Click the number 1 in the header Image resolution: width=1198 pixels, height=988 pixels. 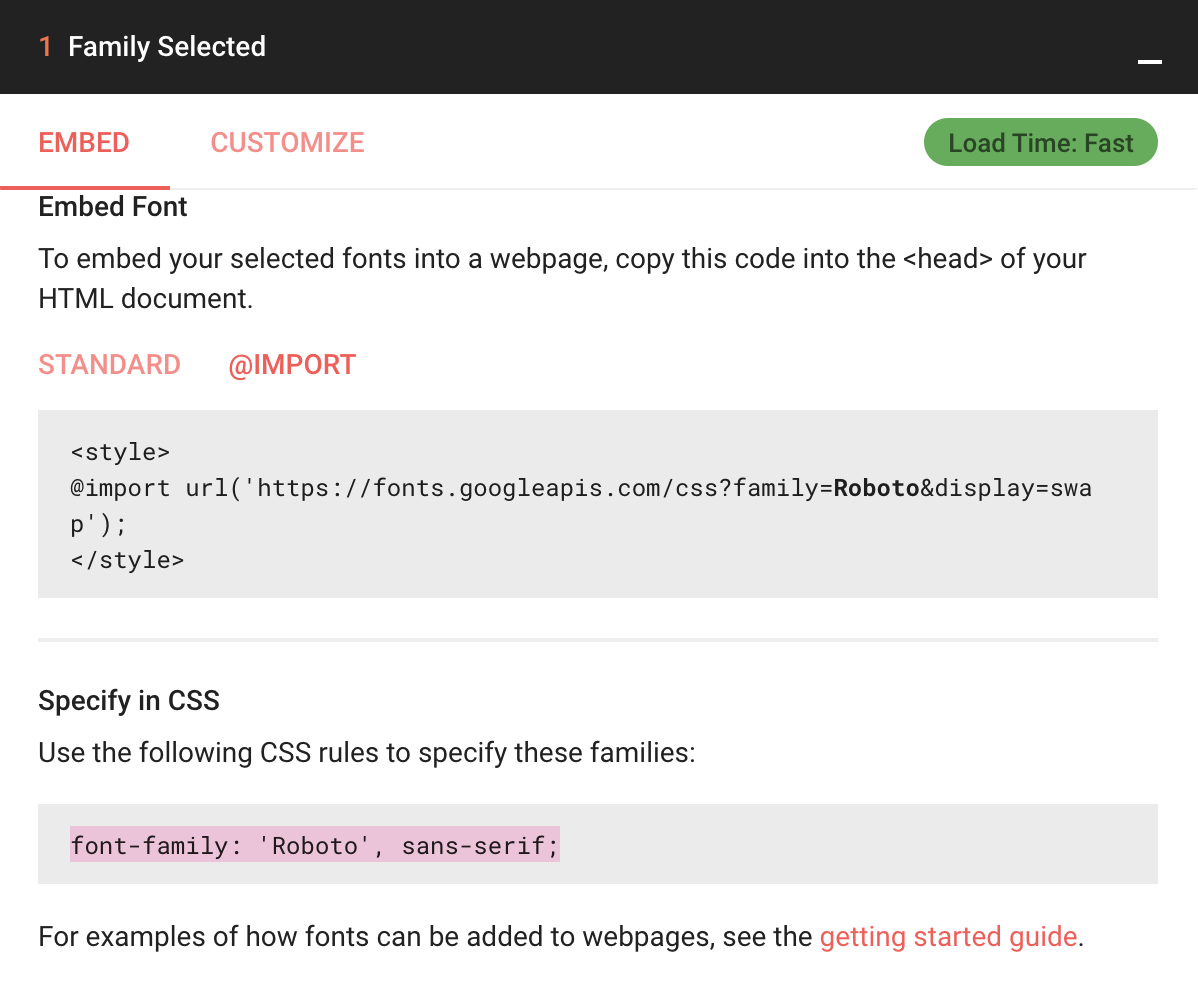(x=45, y=46)
